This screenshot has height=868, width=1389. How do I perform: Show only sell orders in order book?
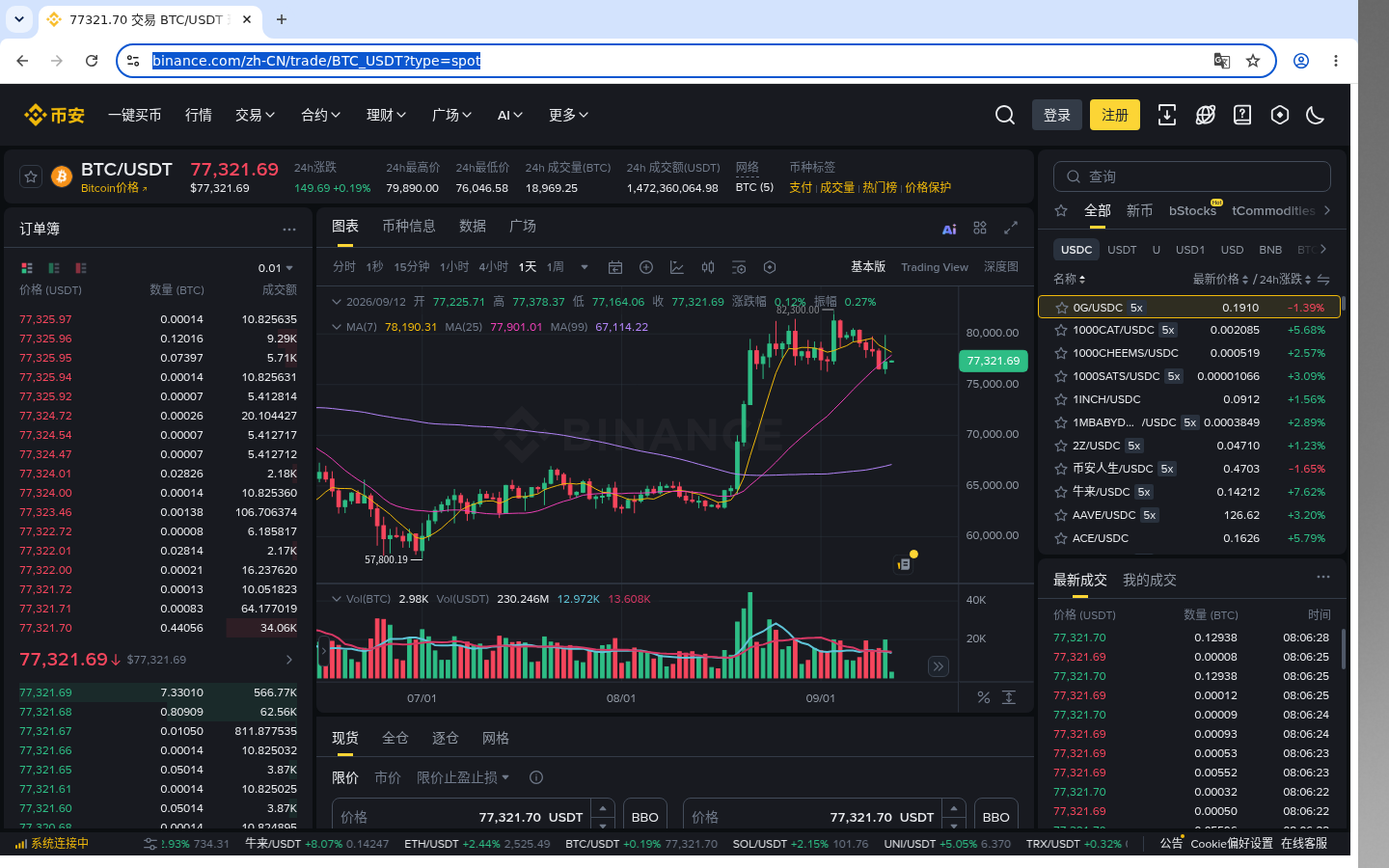point(81,268)
